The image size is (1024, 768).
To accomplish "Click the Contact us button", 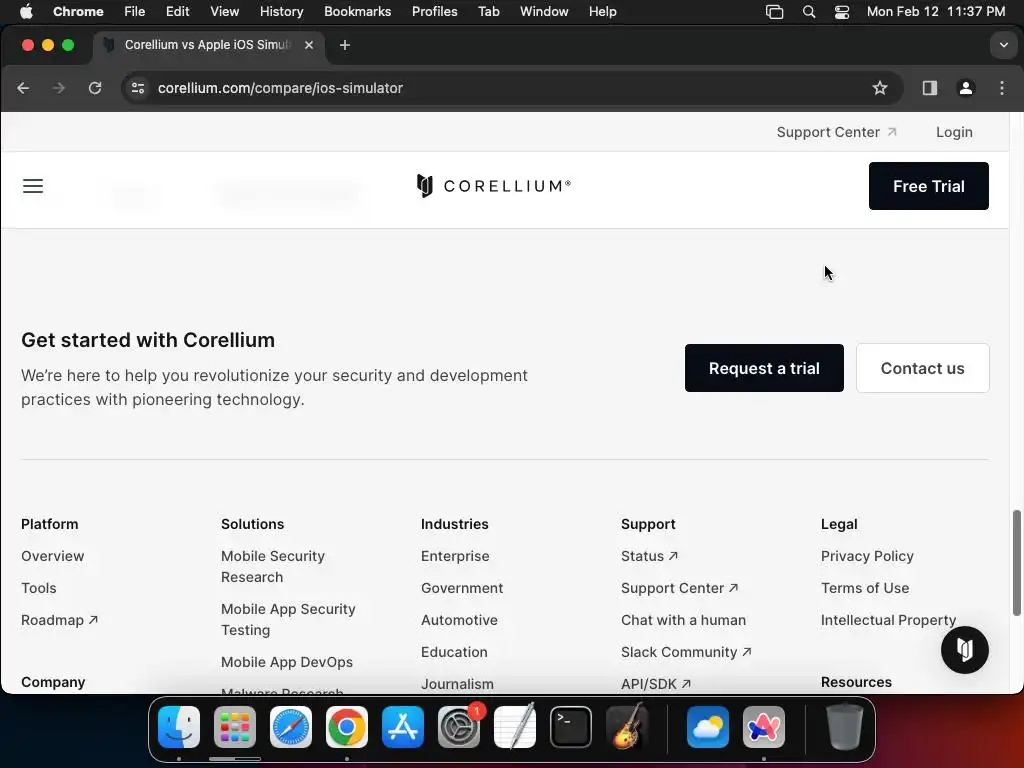I will 922,368.
